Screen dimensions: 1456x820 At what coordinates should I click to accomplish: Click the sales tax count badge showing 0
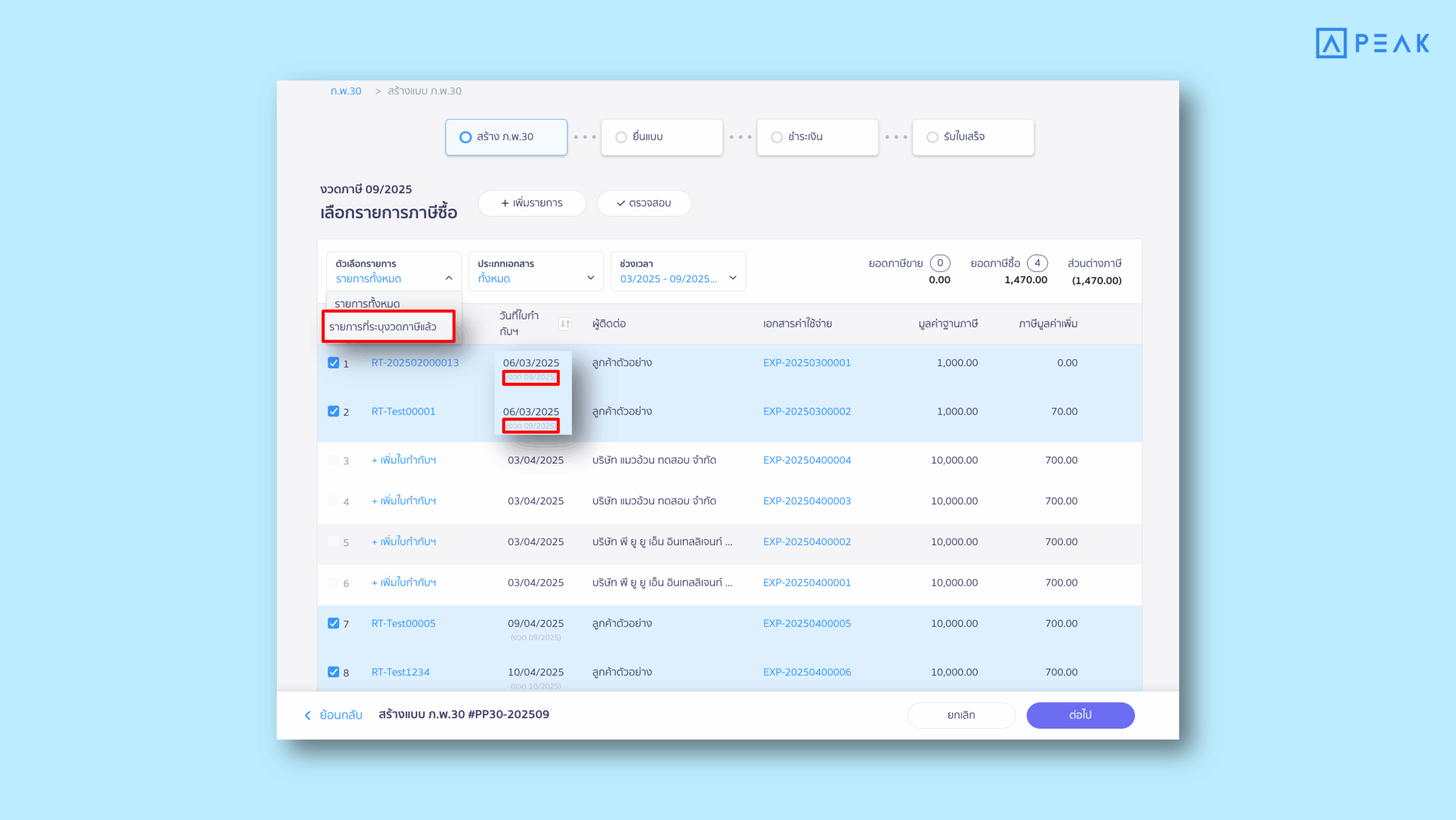tap(940, 263)
